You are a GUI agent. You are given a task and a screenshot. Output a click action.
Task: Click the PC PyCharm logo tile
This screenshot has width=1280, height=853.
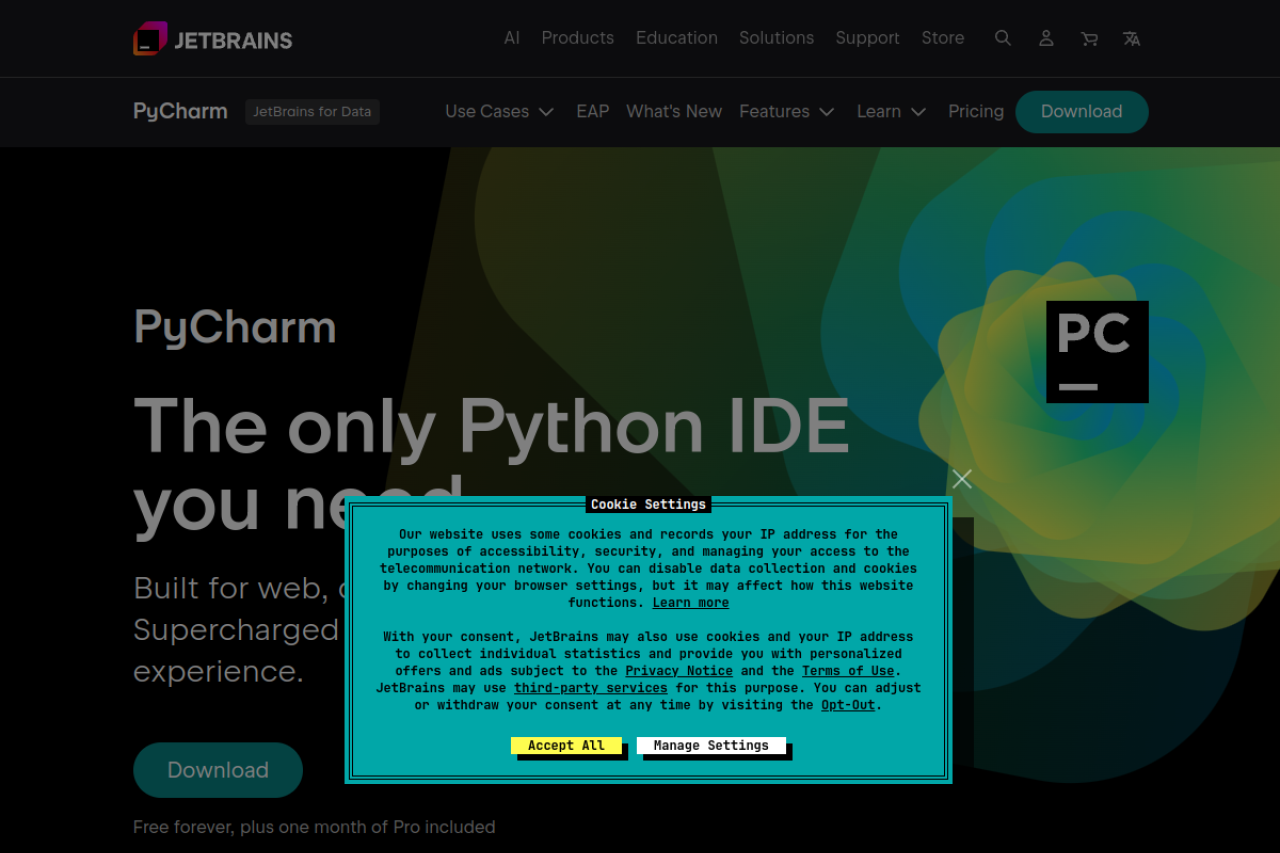[x=1097, y=352]
